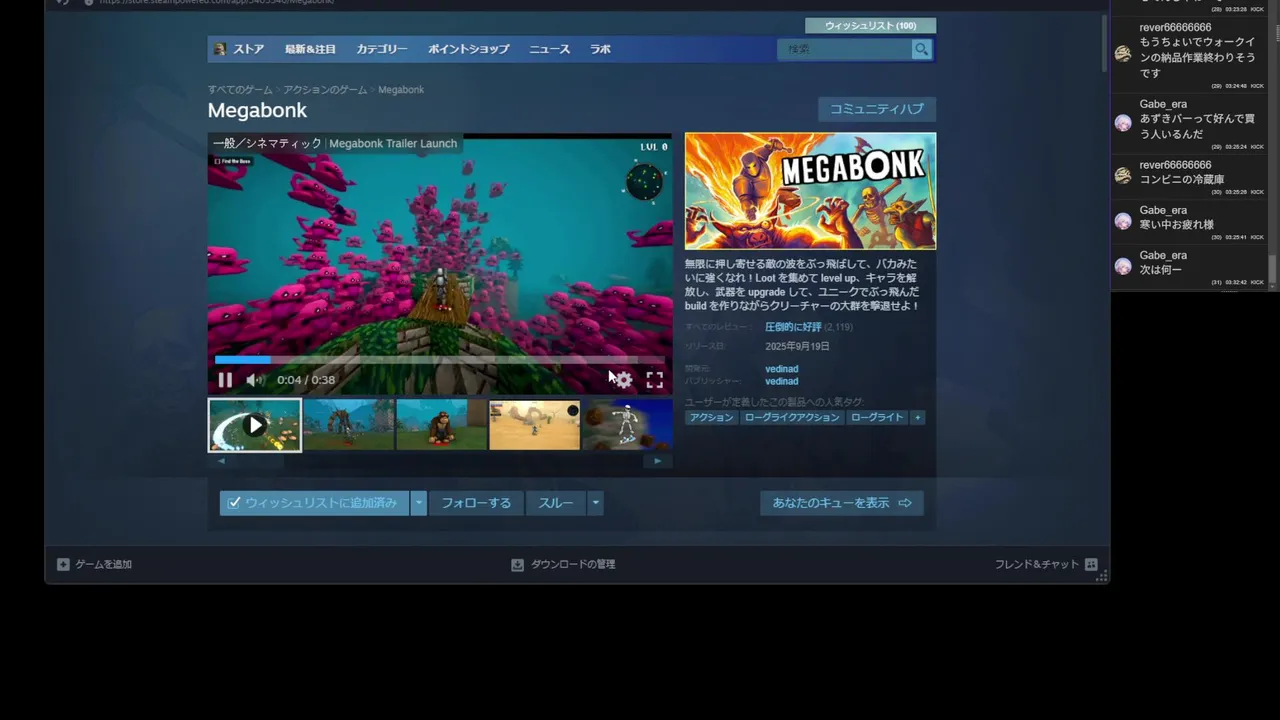Select the fifth thumbnail with skeleton
The height and width of the screenshot is (720, 1280).
tap(627, 425)
